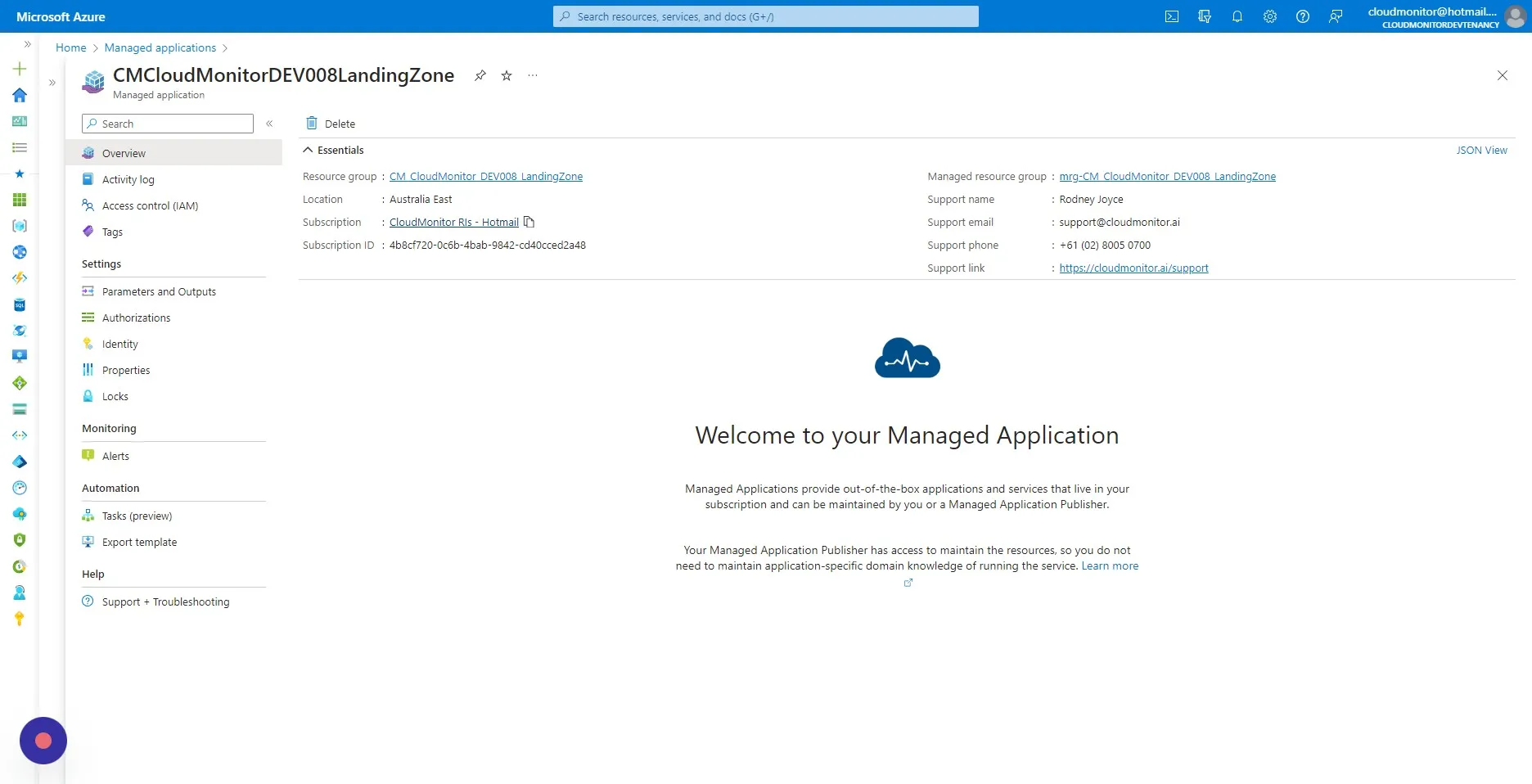Open the Monitor gauge icon in left rail
Image resolution: width=1532 pixels, height=784 pixels.
click(20, 488)
